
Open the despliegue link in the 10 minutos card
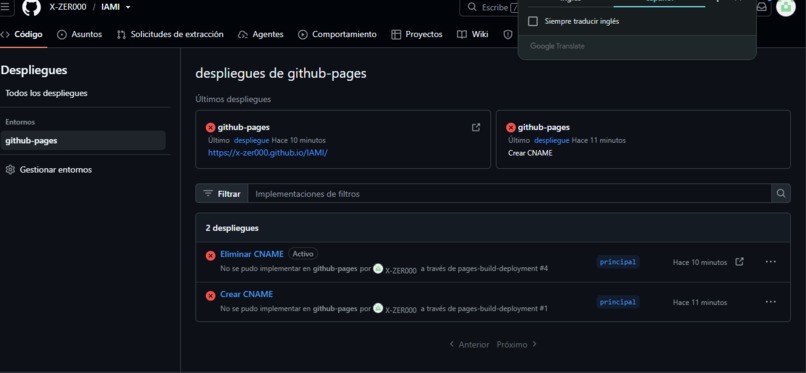(251, 140)
